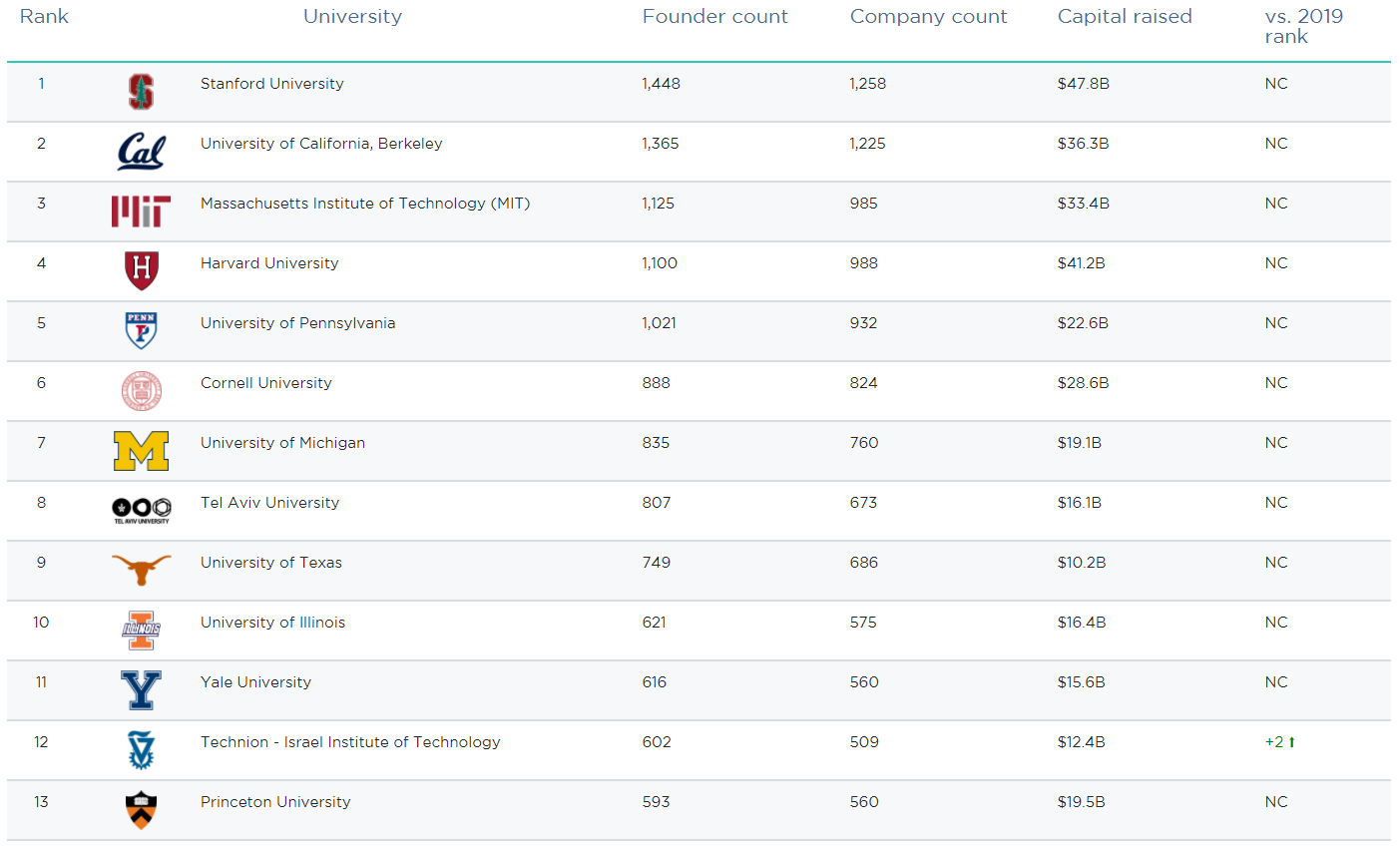This screenshot has width=1400, height=847.
Task: Click MIT company count 985
Action: point(863,204)
